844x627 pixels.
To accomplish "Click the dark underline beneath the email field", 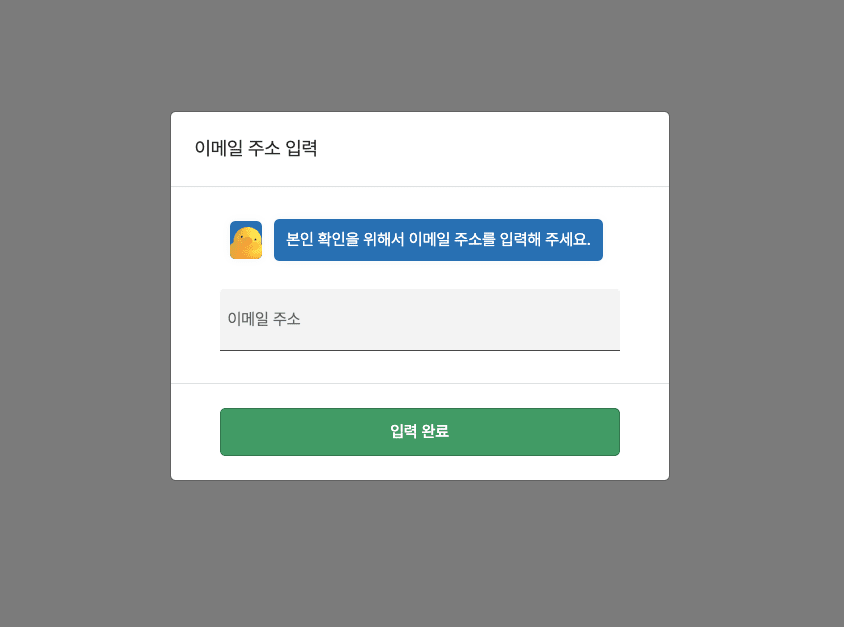I will pos(420,350).
